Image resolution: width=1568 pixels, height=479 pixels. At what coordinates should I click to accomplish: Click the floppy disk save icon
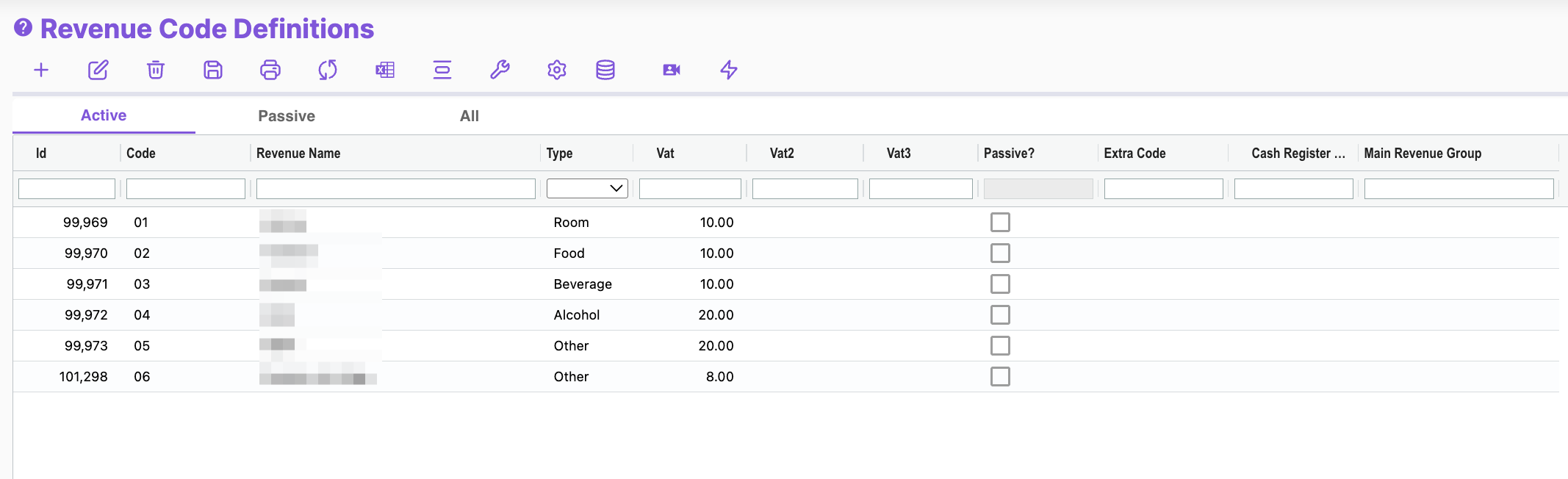pyautogui.click(x=213, y=70)
